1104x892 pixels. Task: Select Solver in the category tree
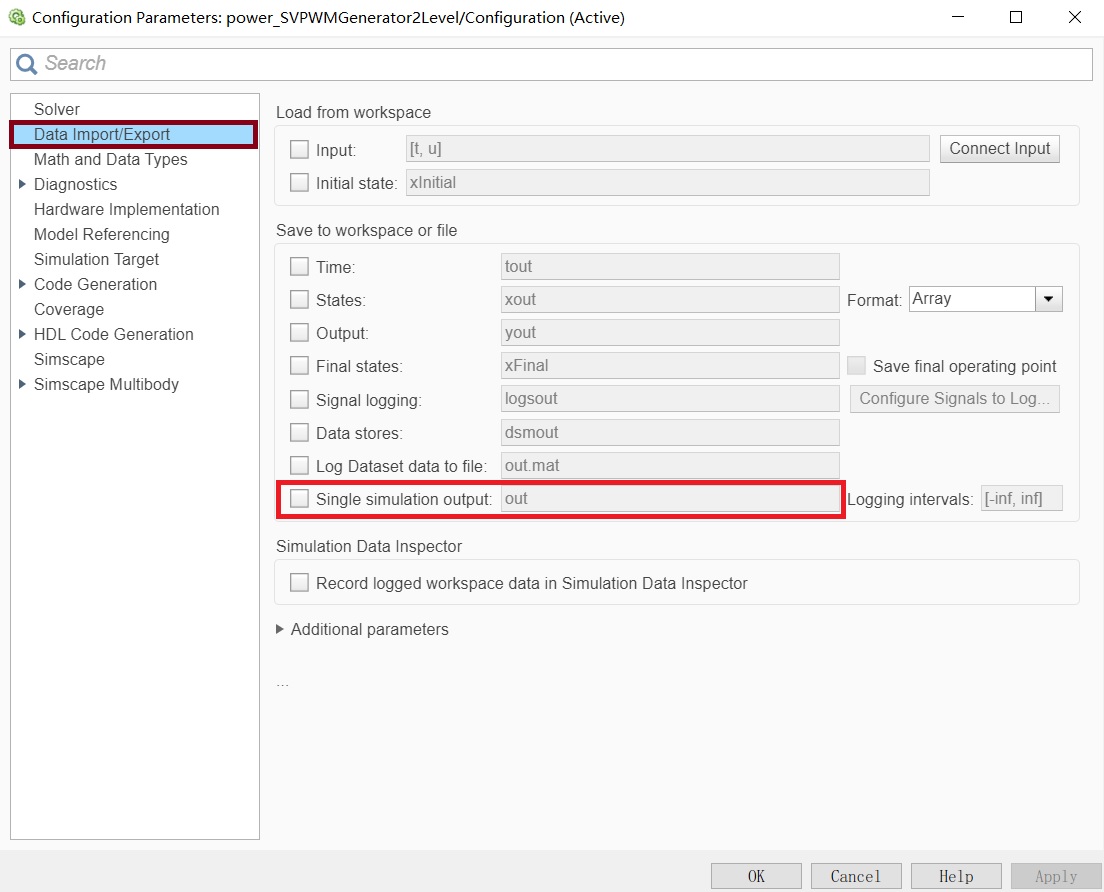pos(57,109)
